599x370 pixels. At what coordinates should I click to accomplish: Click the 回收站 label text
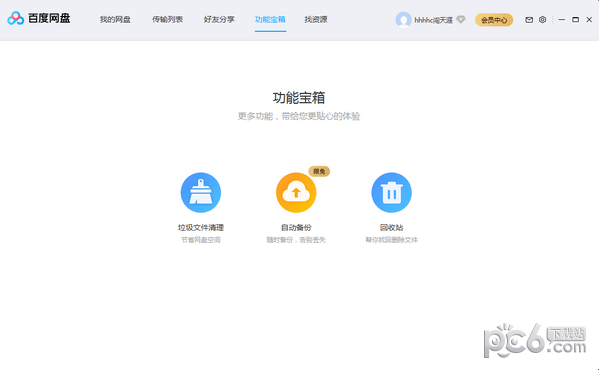click(x=391, y=228)
